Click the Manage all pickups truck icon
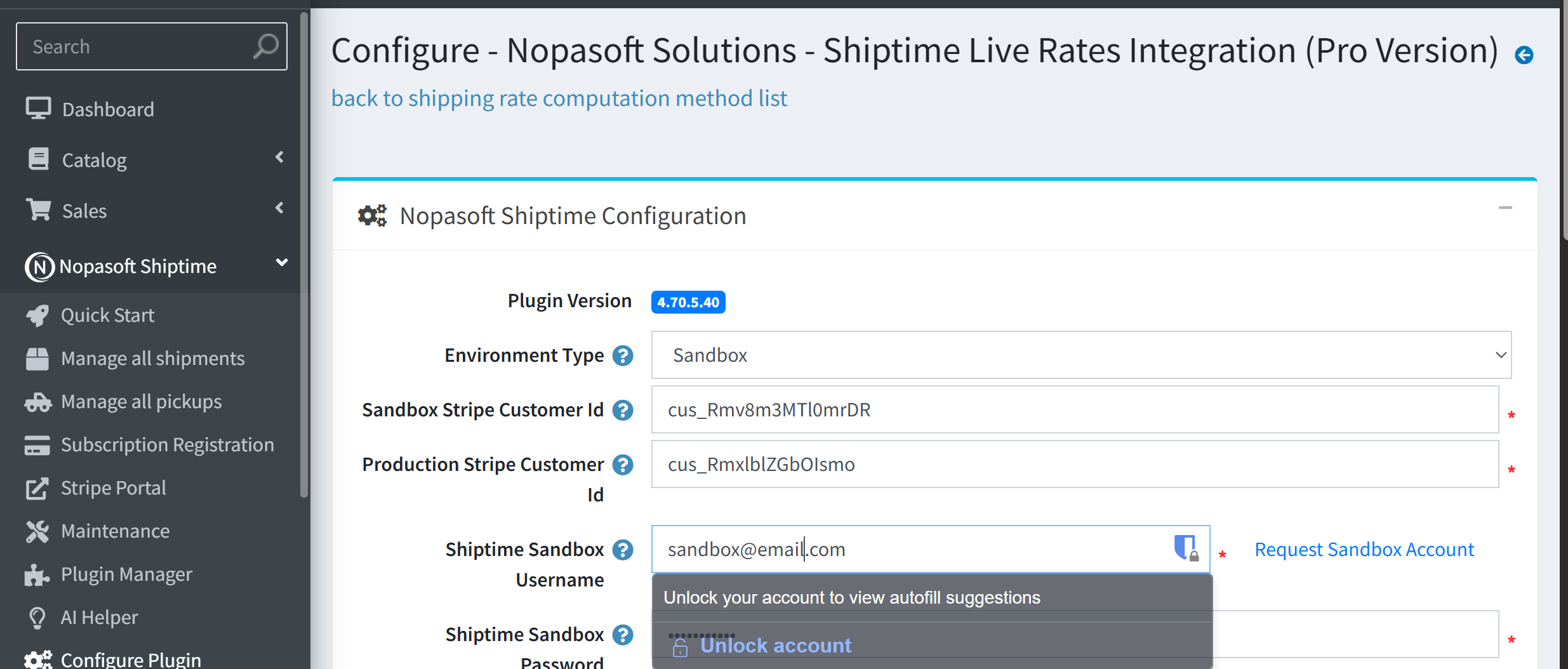 point(37,402)
